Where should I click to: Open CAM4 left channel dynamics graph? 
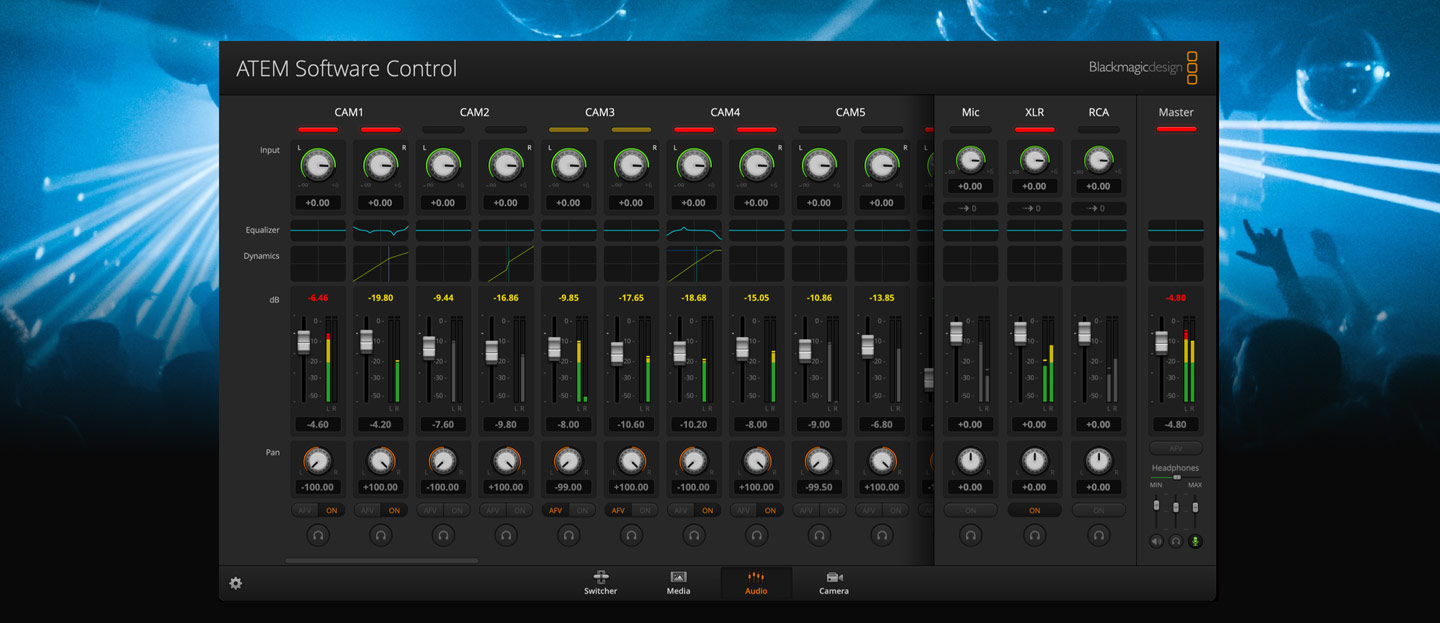click(694, 264)
